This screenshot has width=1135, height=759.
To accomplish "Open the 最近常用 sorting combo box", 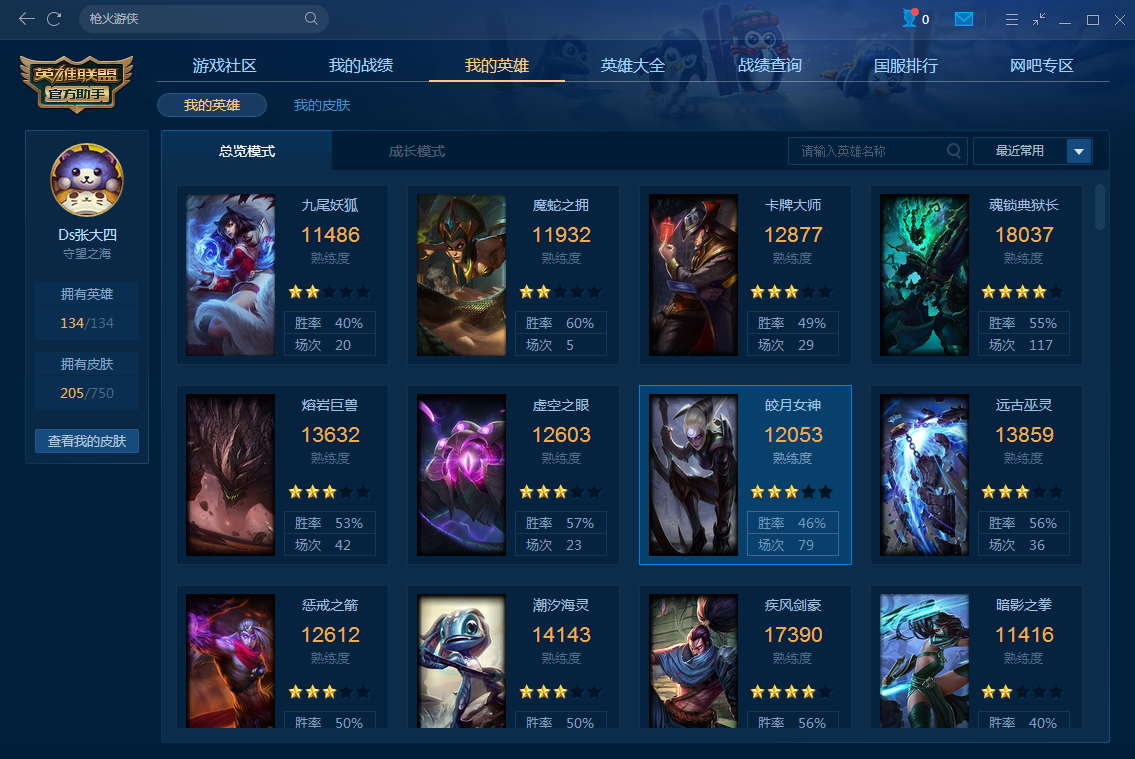I will [1032, 151].
